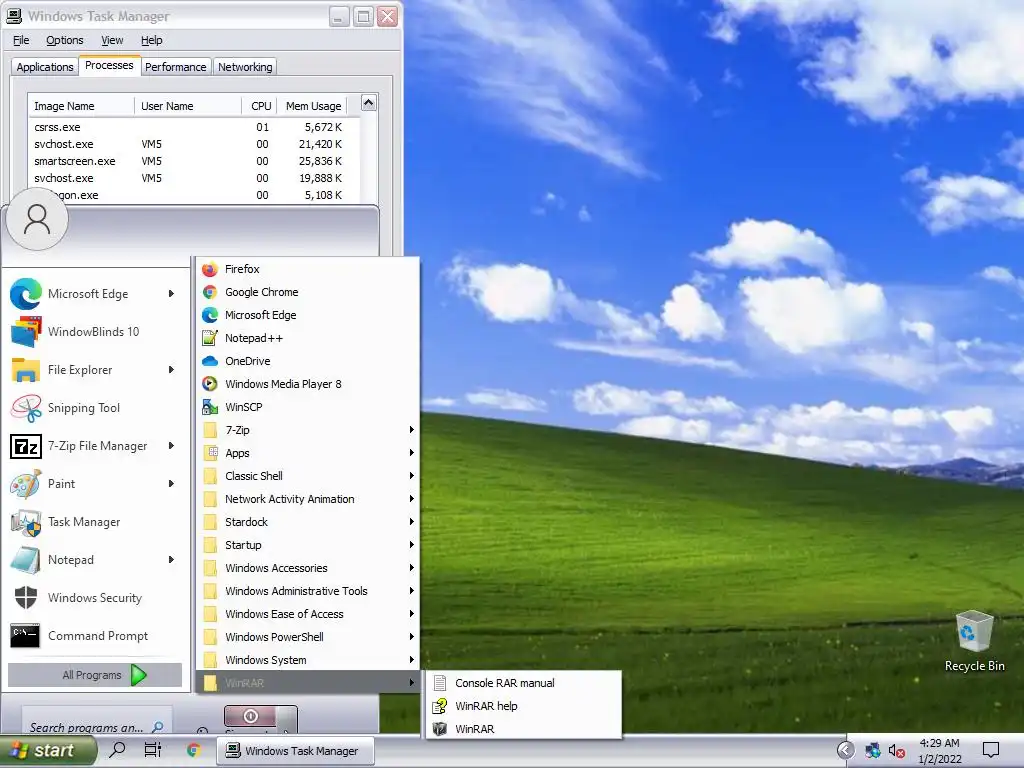This screenshot has width=1024, height=768.
Task: Open Windows Ease of Access folder
Action: (307, 614)
